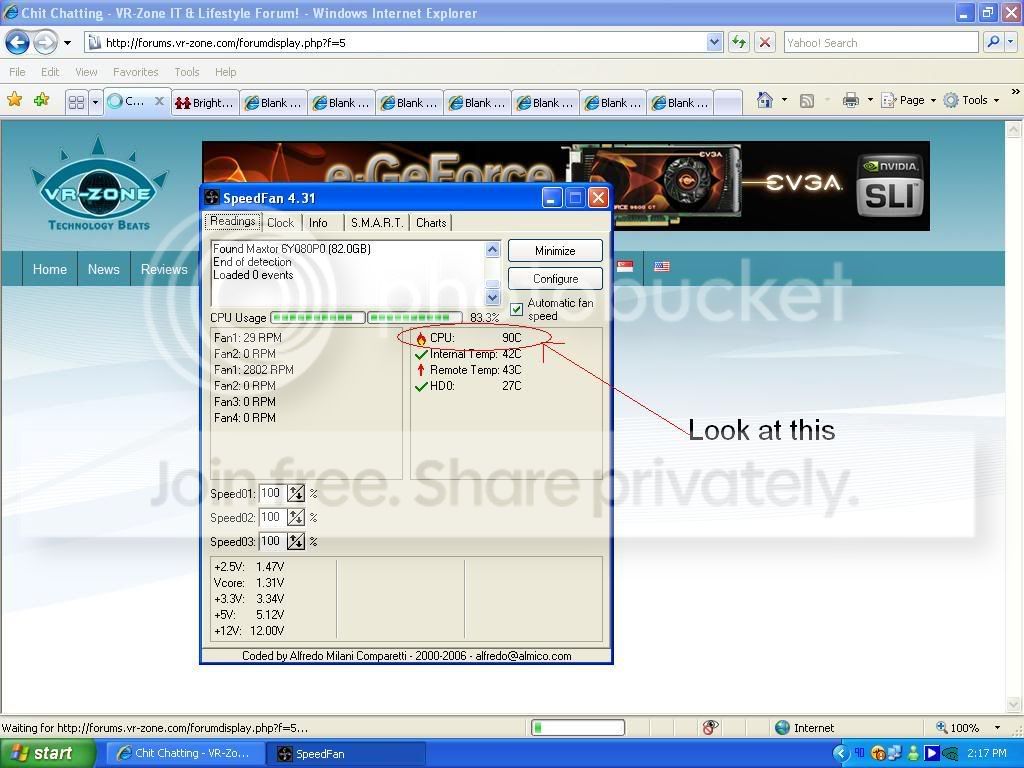Open the Tools menu in menu bar
Image resolution: width=1024 pixels, height=768 pixels.
[187, 72]
